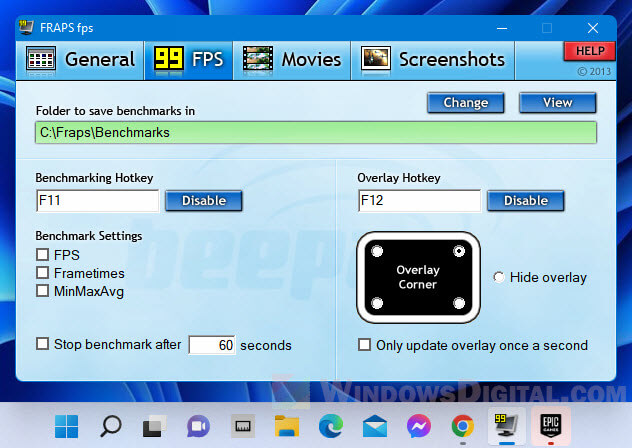632x448 pixels.
Task: Click the Overlay Hotkey F12 field
Action: click(x=419, y=200)
